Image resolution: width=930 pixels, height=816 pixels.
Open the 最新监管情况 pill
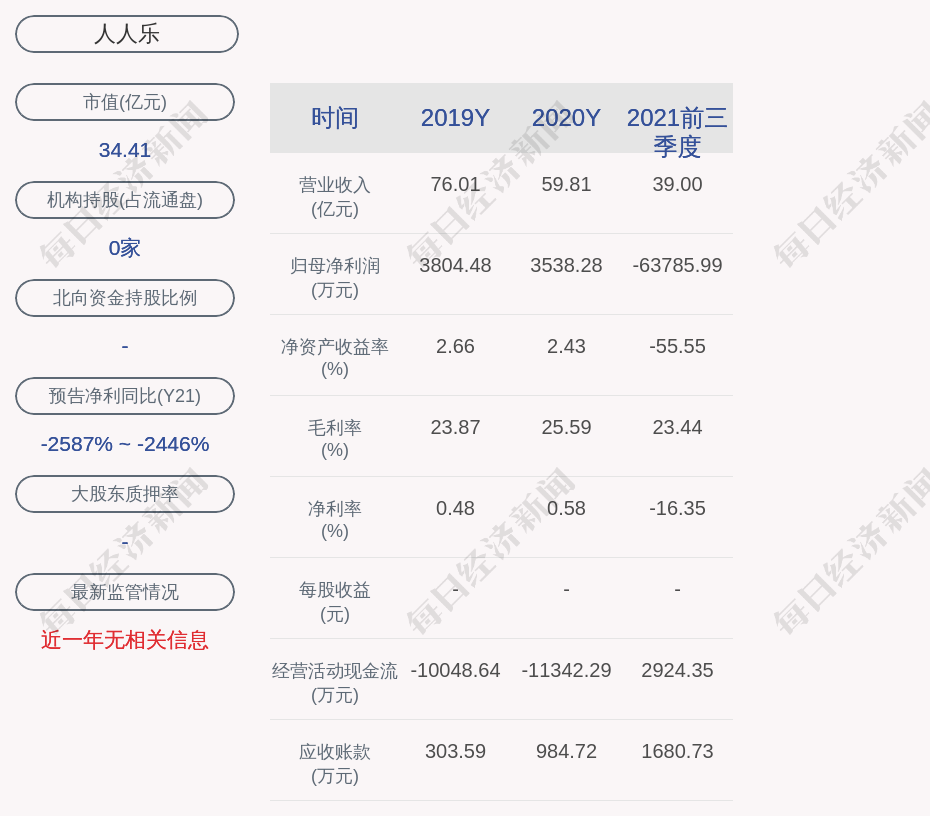[125, 592]
